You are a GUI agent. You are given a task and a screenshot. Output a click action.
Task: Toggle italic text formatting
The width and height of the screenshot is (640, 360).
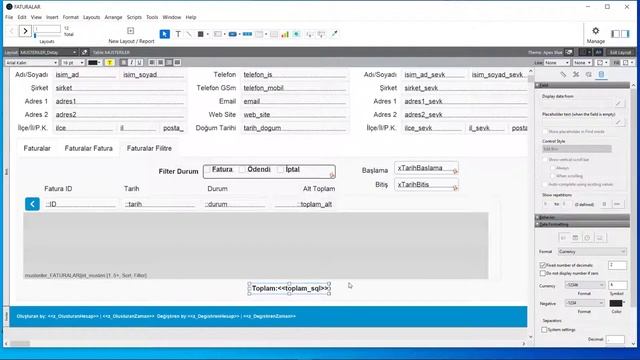tap(131, 62)
